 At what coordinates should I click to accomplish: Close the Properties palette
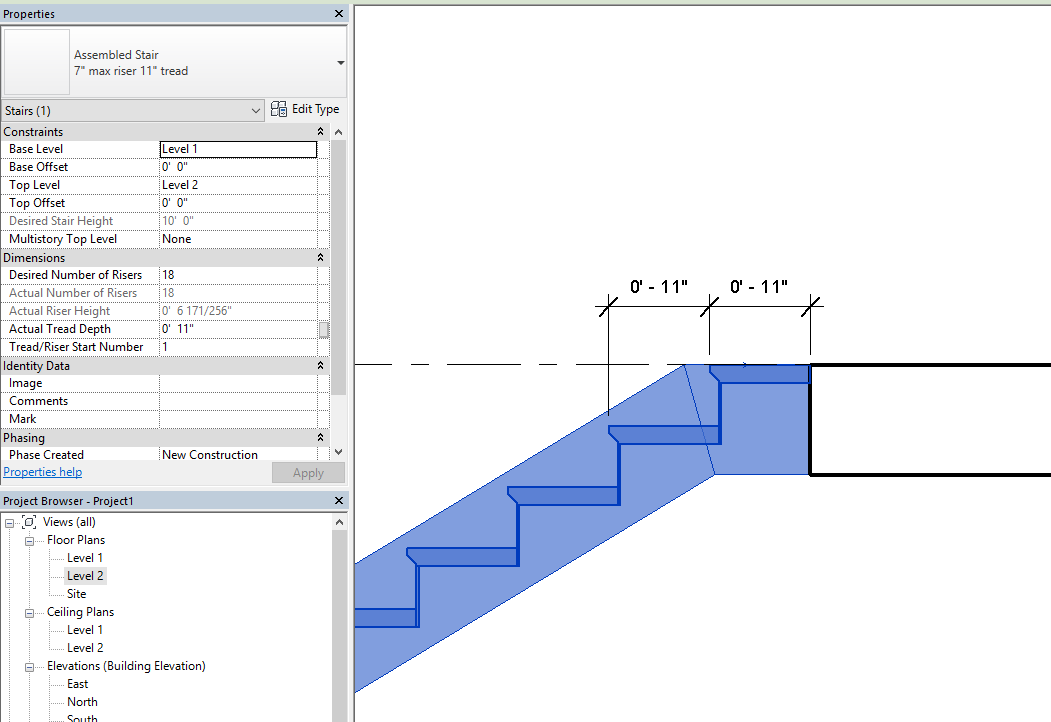coord(338,13)
